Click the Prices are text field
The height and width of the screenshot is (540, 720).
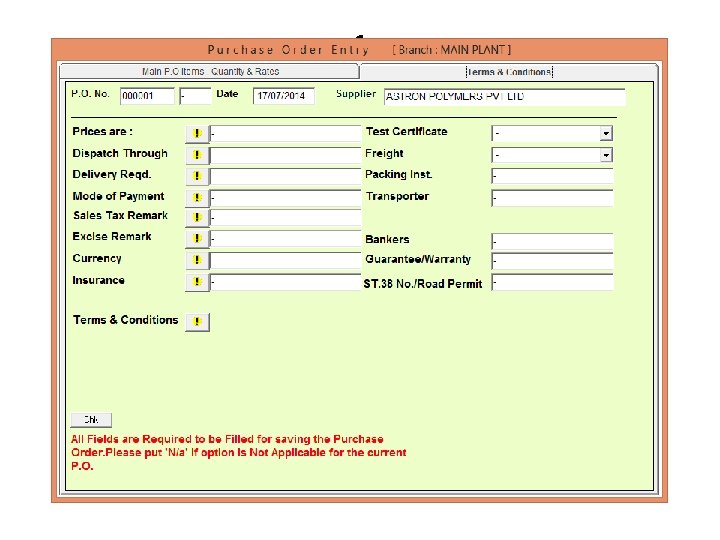[286, 134]
